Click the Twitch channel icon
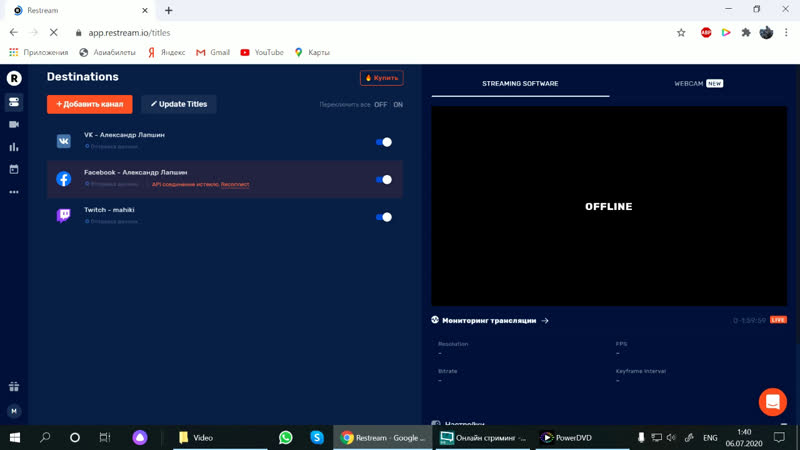The image size is (800, 450). coord(64,216)
